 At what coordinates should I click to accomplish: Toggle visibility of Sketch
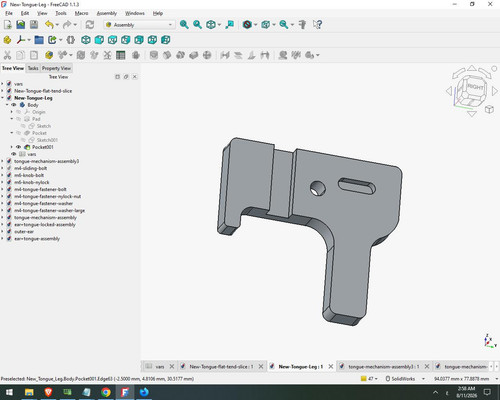coord(23,126)
